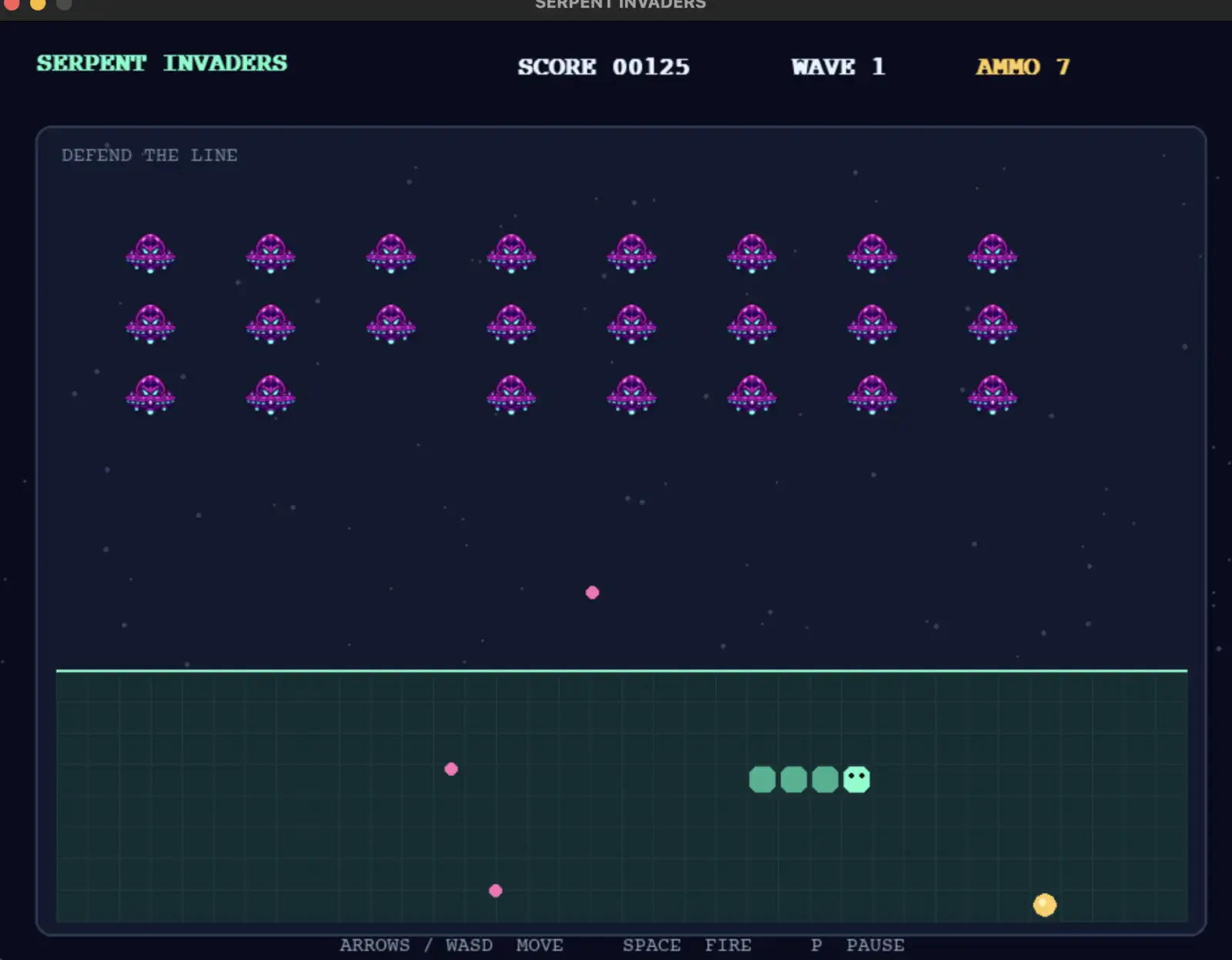Click the pink pellet left of the snake

pyautogui.click(x=451, y=769)
